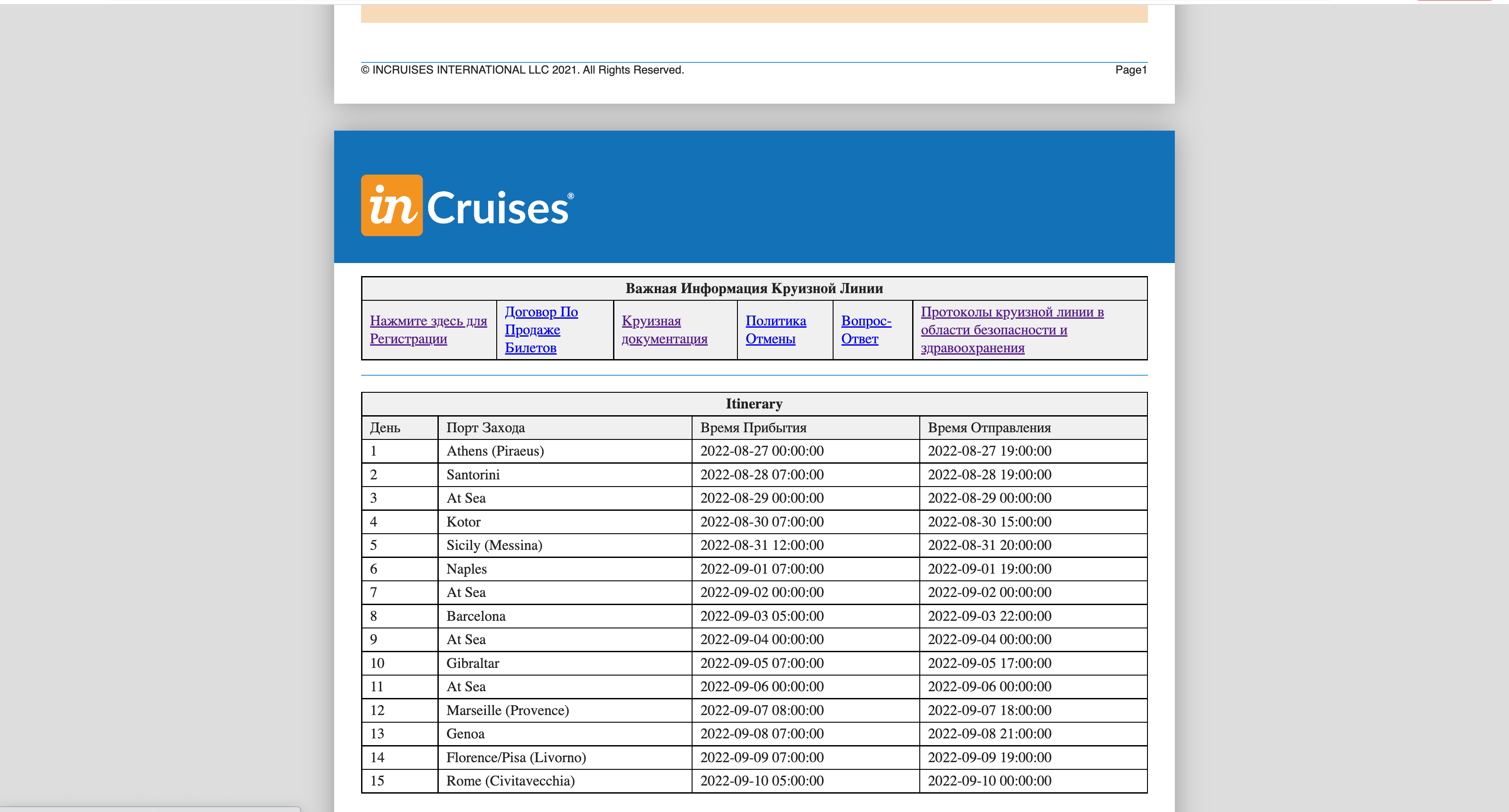Click departure time '2022-08-31 20:00:00'
Image resolution: width=1509 pixels, height=812 pixels.
pyautogui.click(x=989, y=546)
